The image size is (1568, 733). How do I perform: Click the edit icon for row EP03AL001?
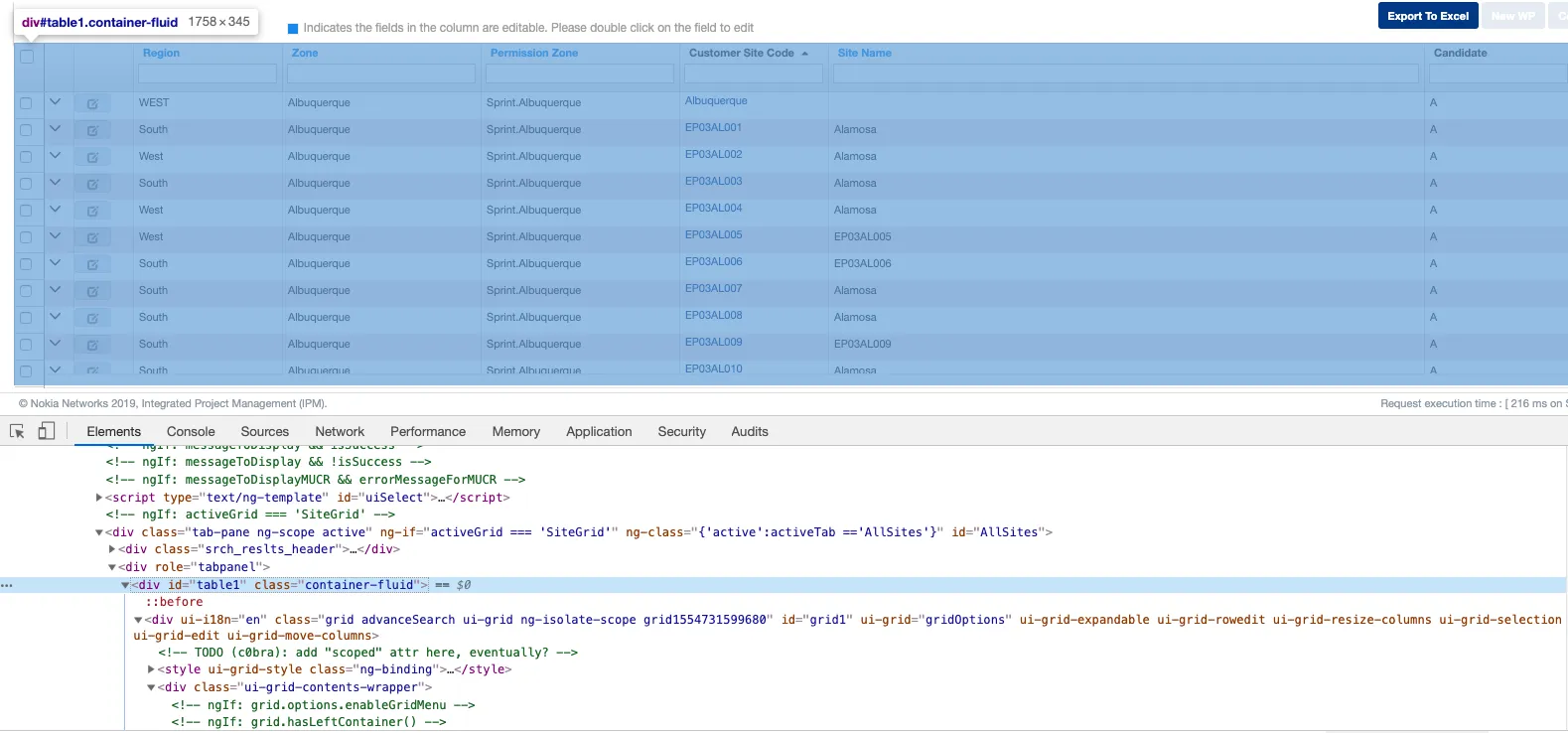tap(92, 130)
